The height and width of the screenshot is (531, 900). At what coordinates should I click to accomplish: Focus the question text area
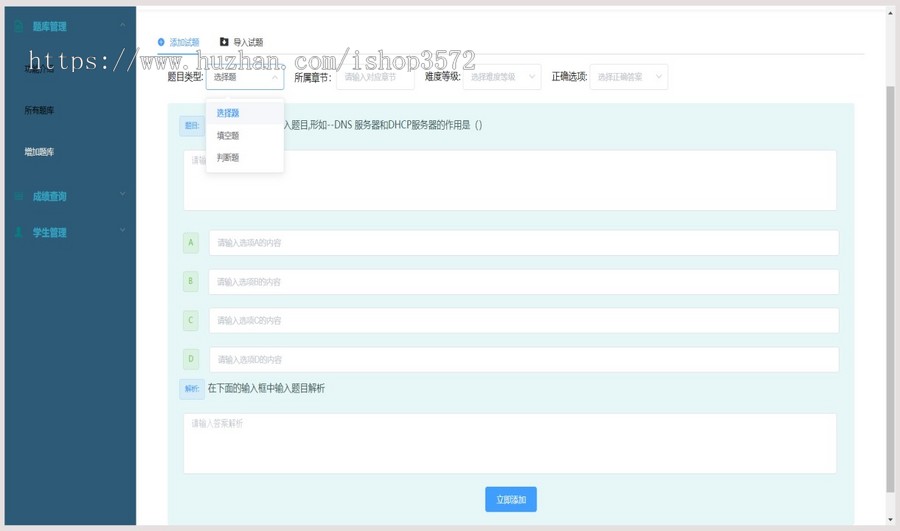pos(510,180)
